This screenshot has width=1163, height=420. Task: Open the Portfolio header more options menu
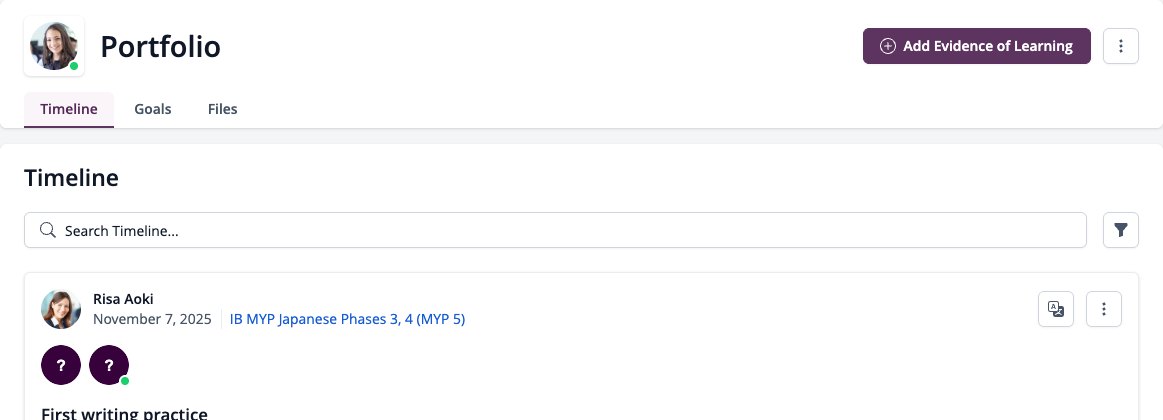tap(1121, 46)
